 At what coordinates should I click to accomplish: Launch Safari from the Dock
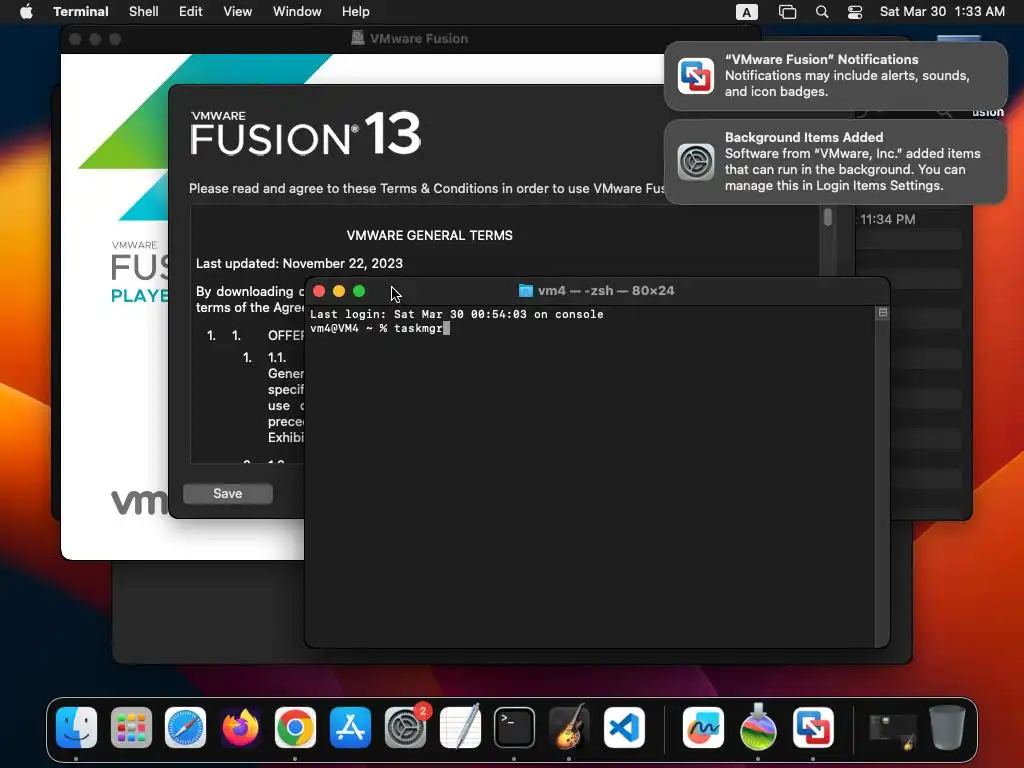185,727
